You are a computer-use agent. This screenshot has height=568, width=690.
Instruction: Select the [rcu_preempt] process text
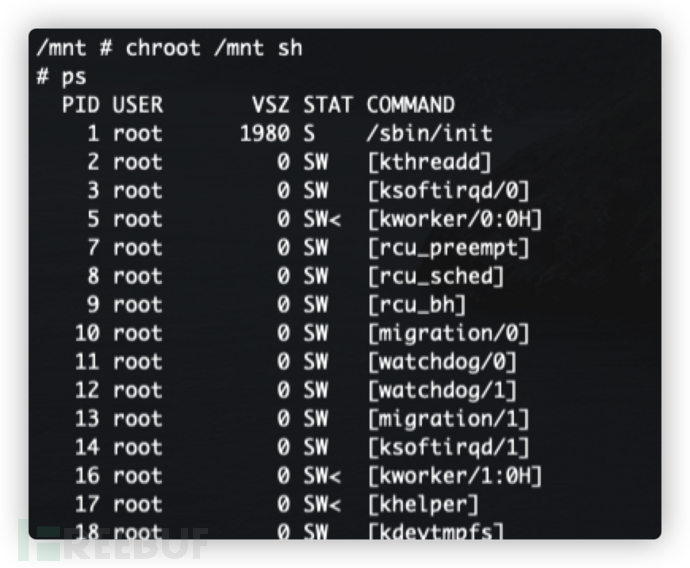pyautogui.click(x=448, y=248)
